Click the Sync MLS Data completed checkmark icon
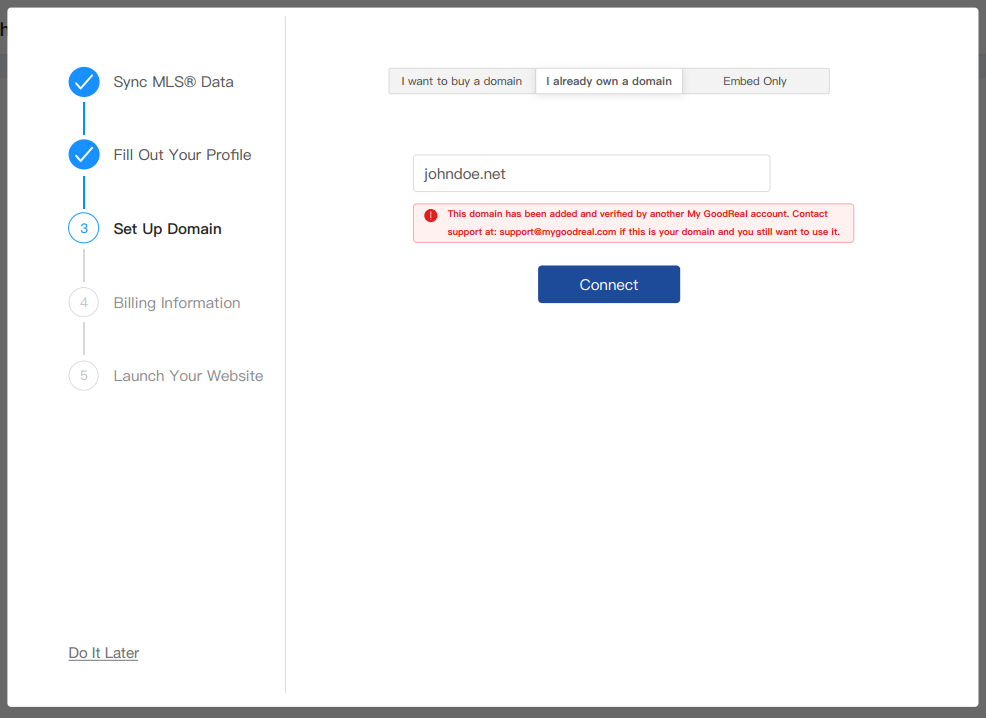Screen dimensions: 986x718 tap(84, 82)
